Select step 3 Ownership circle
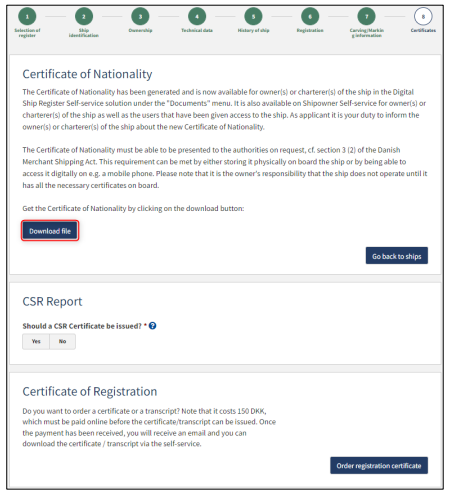 140,16
